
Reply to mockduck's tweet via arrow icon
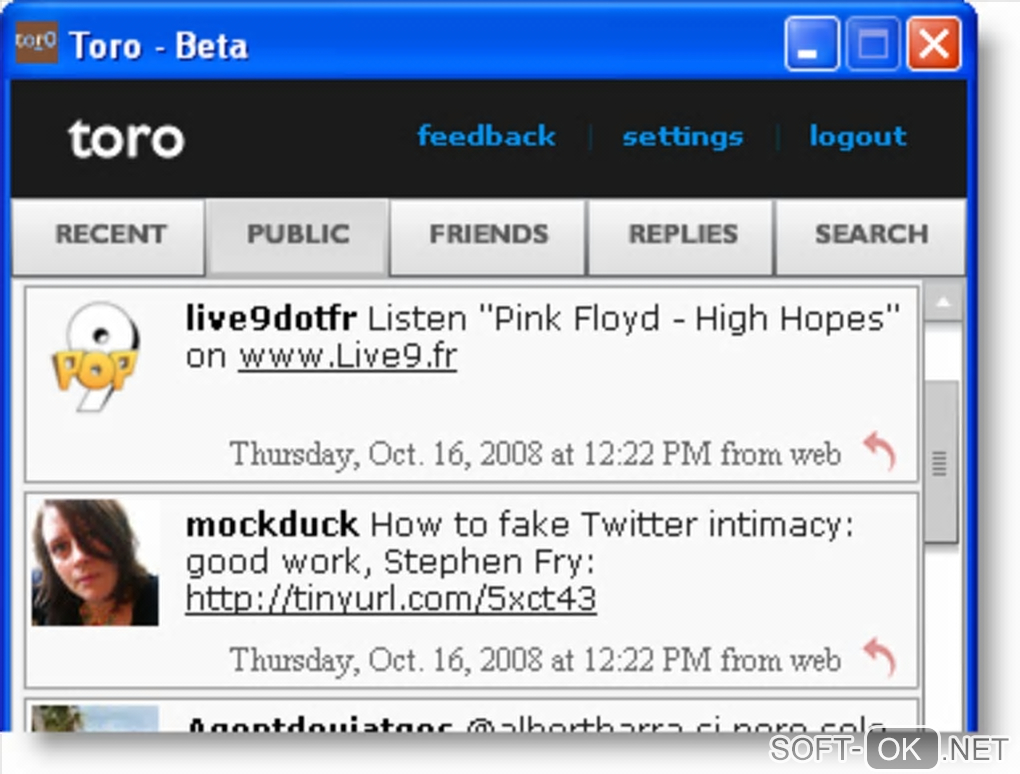tap(879, 657)
